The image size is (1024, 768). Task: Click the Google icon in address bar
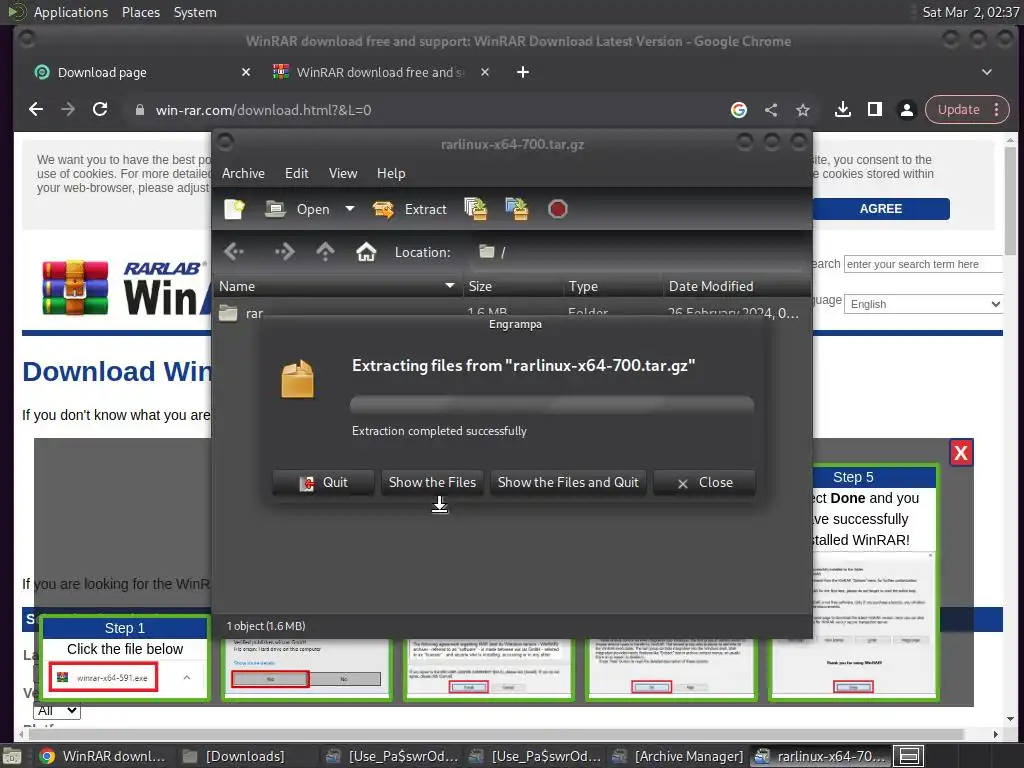(x=739, y=110)
